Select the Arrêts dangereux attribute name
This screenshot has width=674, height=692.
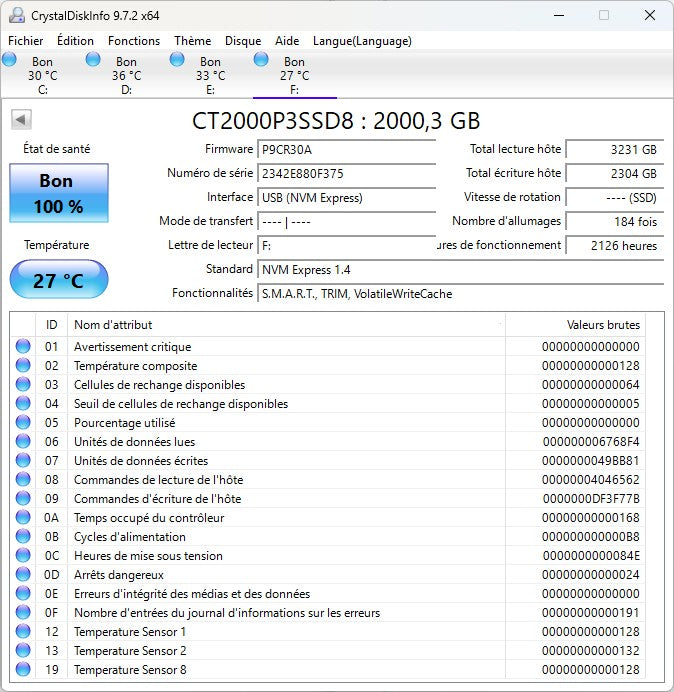click(119, 575)
